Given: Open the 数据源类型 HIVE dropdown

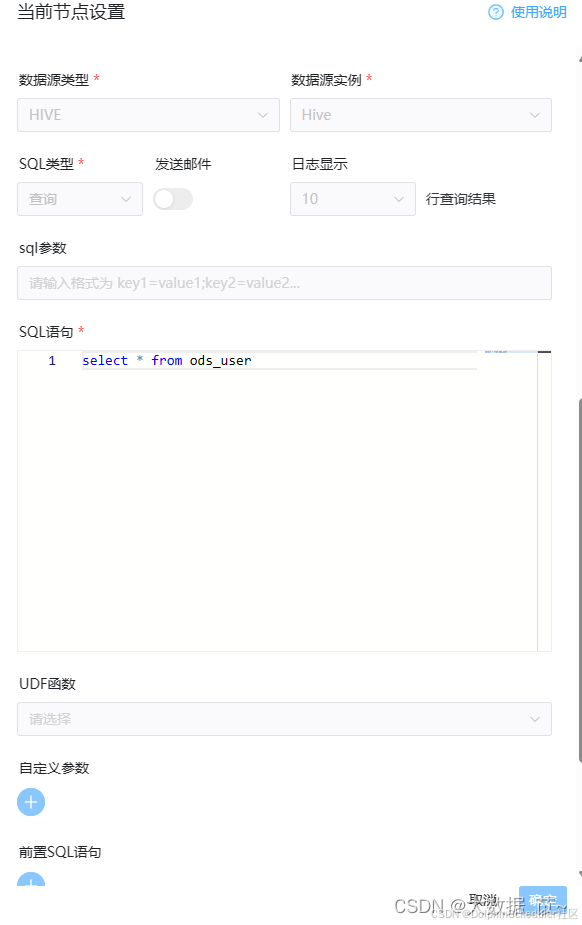Looking at the screenshot, I should pos(148,115).
